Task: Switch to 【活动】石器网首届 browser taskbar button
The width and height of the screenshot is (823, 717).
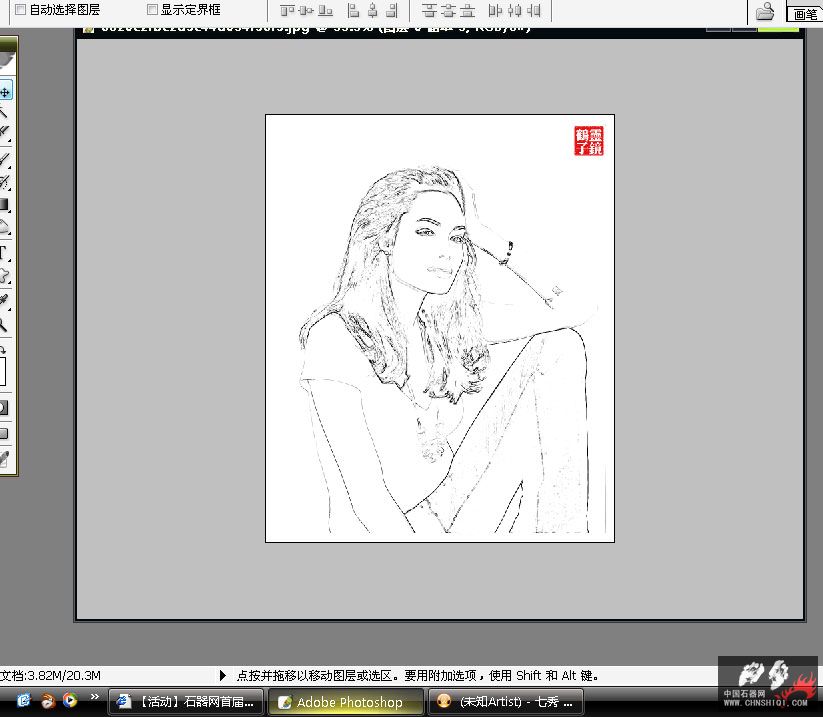Action: [x=186, y=702]
